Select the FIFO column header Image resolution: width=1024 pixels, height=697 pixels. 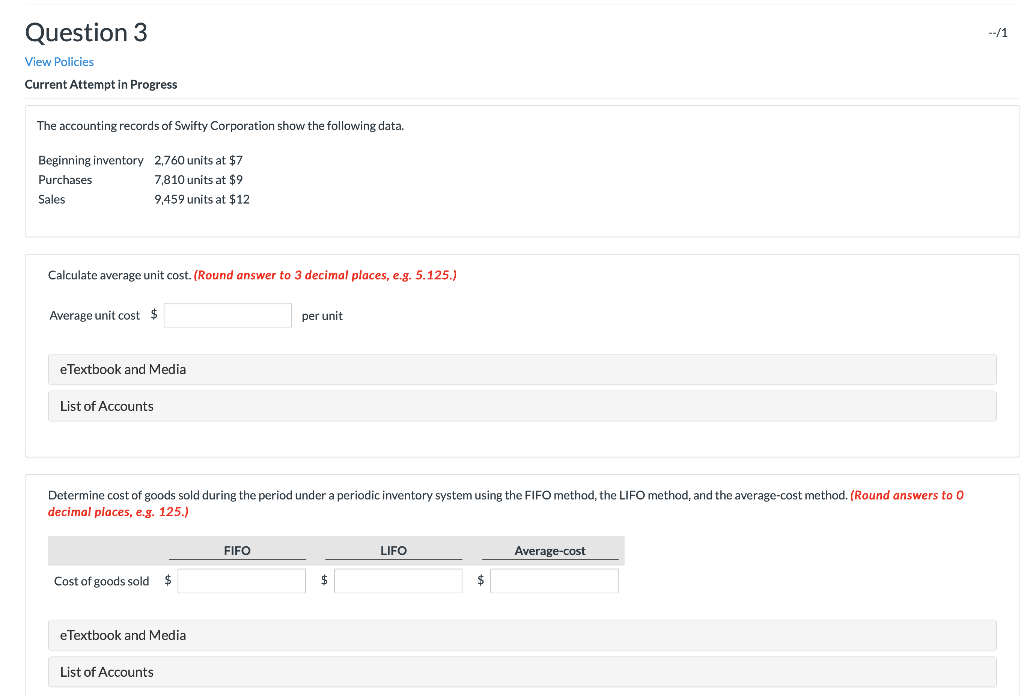[238, 550]
